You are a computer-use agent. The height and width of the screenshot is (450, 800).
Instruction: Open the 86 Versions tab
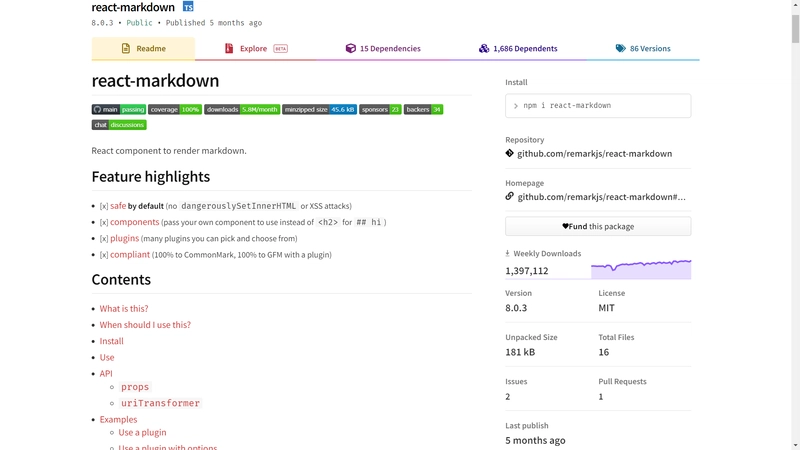[x=643, y=48]
